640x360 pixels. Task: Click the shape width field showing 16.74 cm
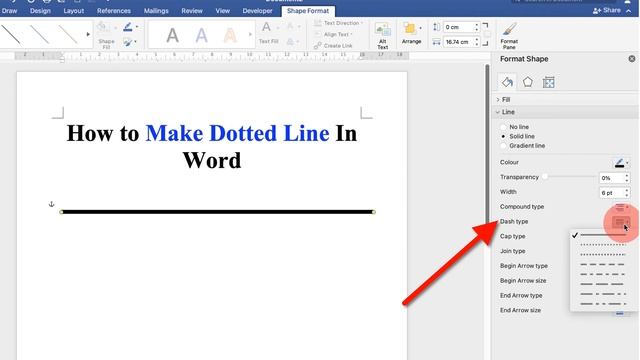[458, 42]
